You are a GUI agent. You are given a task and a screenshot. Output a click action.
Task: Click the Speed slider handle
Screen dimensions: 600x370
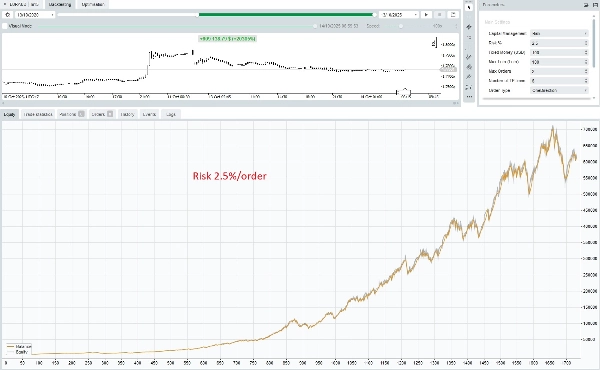(401, 26)
